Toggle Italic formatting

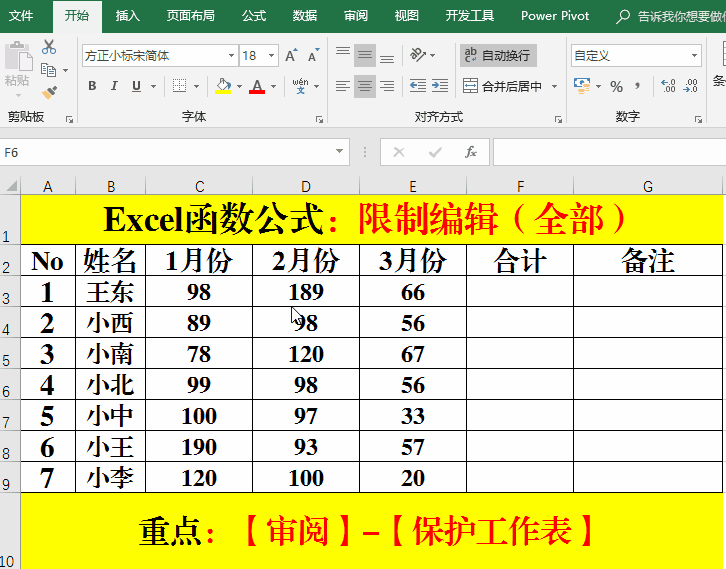pyautogui.click(x=114, y=86)
